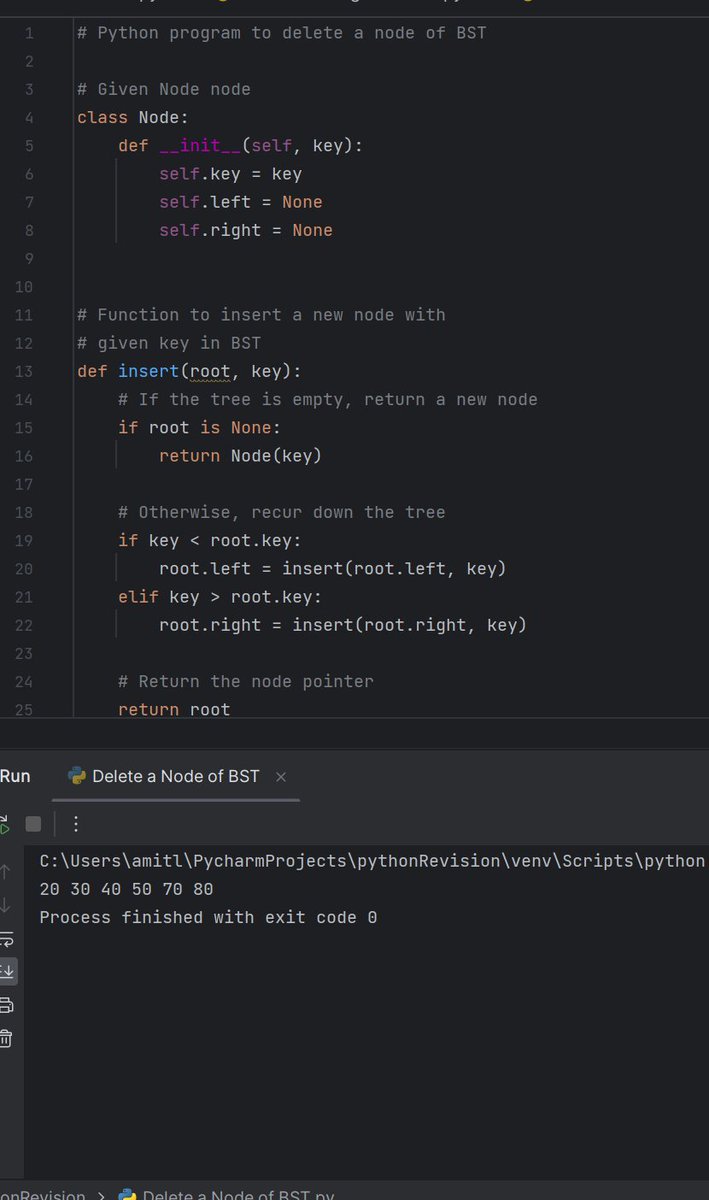Click the up arrow in Run console sidebar
Image resolution: width=709 pixels, height=1200 pixels.
click(x=4, y=871)
